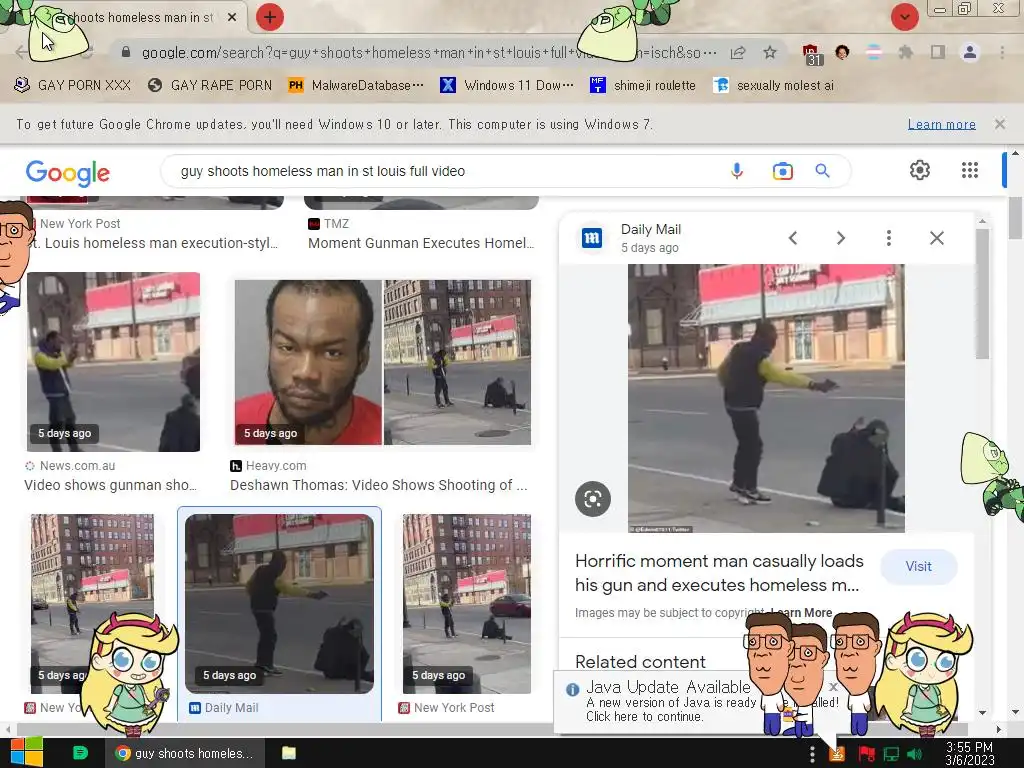The height and width of the screenshot is (768, 1024).
Task: Submit search with the magnifier icon
Action: tap(822, 171)
